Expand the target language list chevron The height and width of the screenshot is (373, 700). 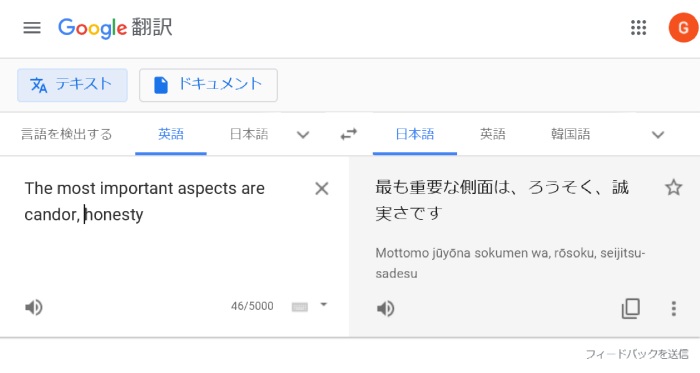click(x=658, y=134)
